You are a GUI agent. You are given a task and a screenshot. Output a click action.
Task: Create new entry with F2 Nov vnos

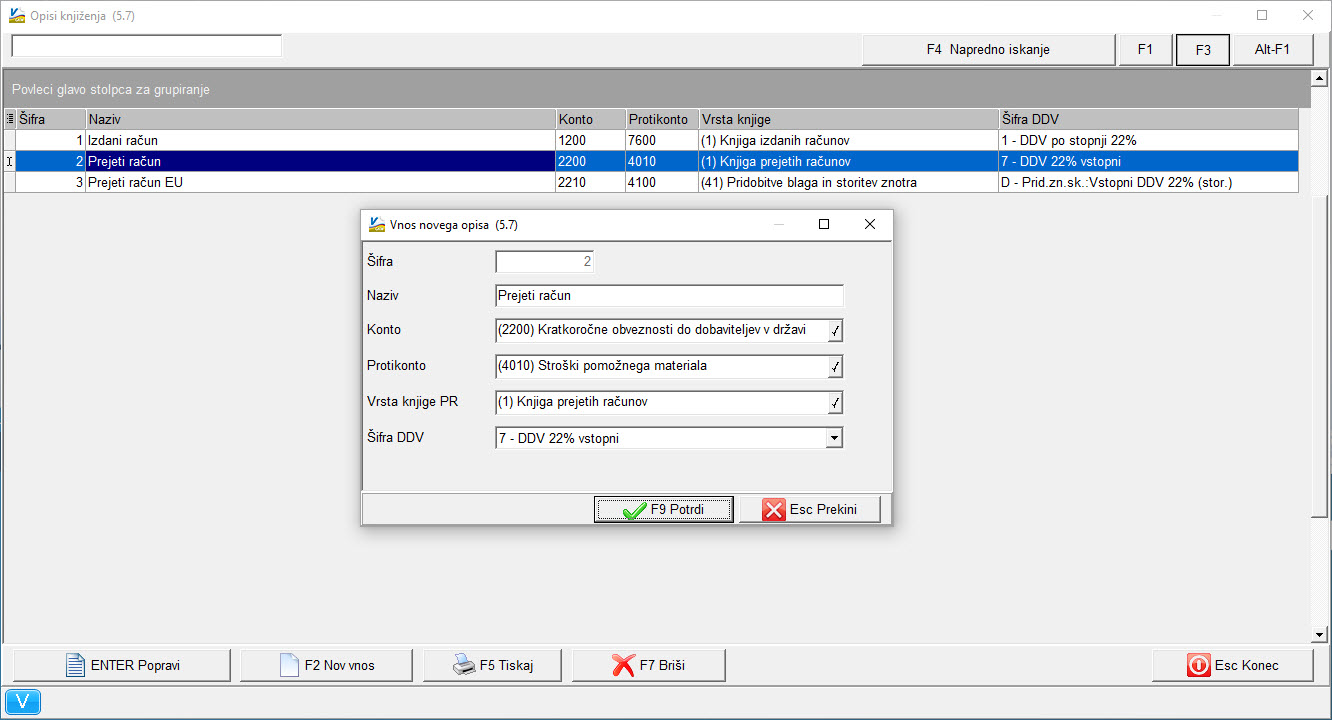tap(326, 665)
